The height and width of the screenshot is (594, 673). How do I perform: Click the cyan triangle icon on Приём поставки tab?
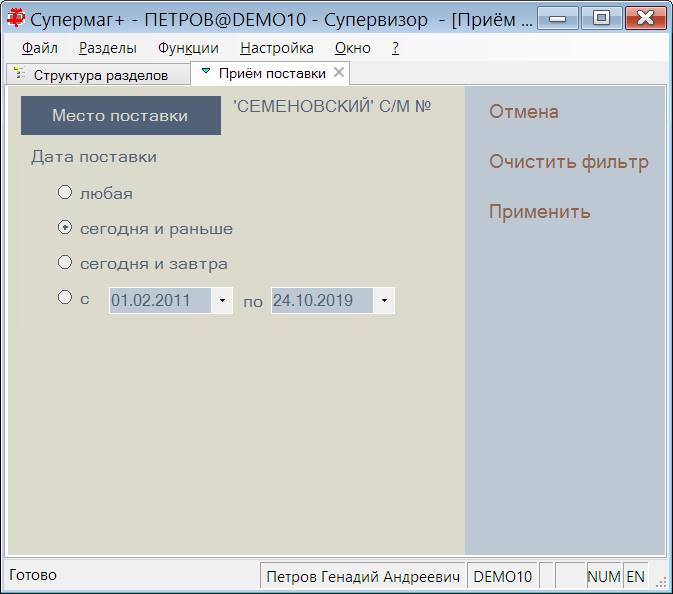point(206,71)
